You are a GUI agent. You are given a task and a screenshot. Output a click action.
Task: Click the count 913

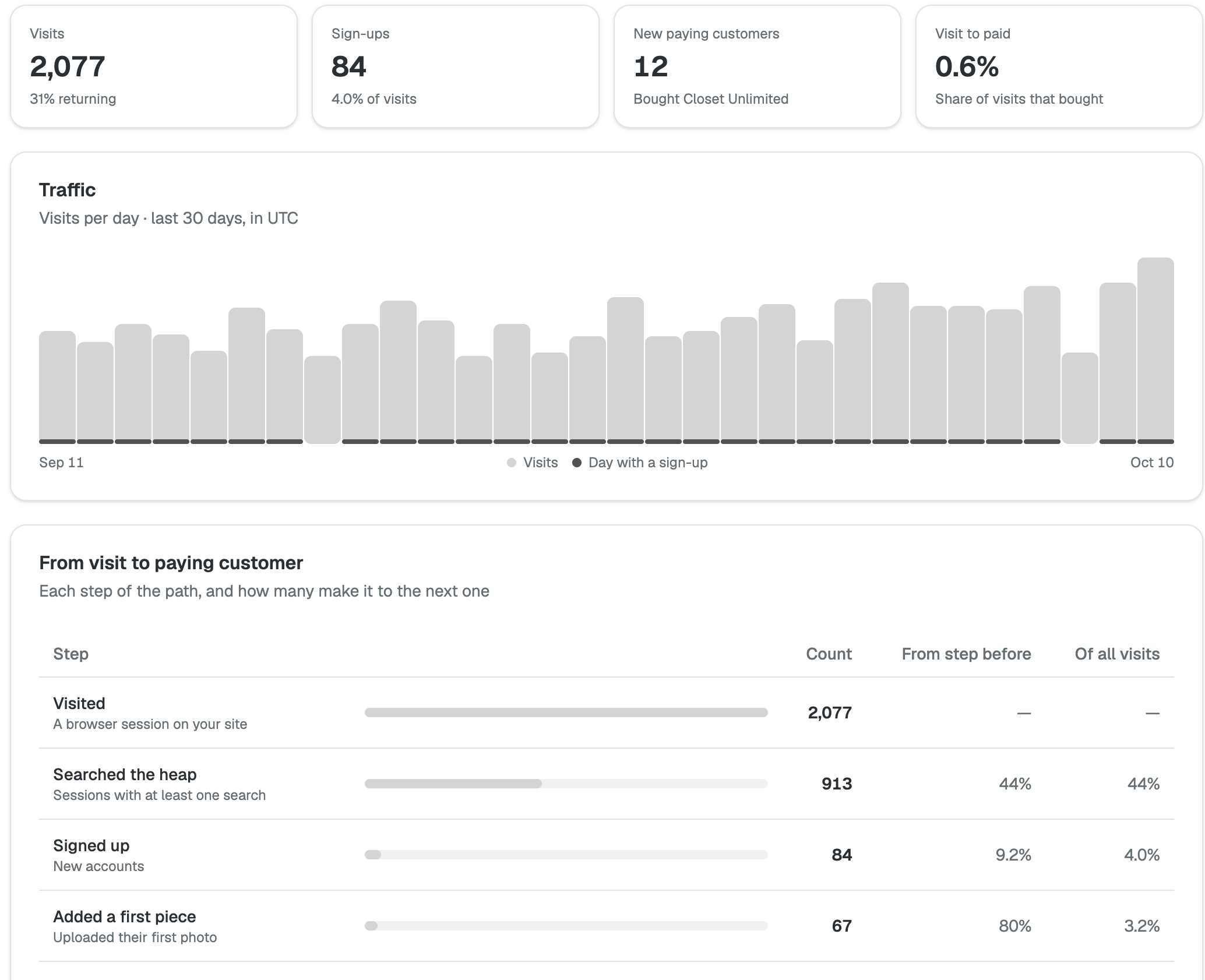pyautogui.click(x=837, y=784)
